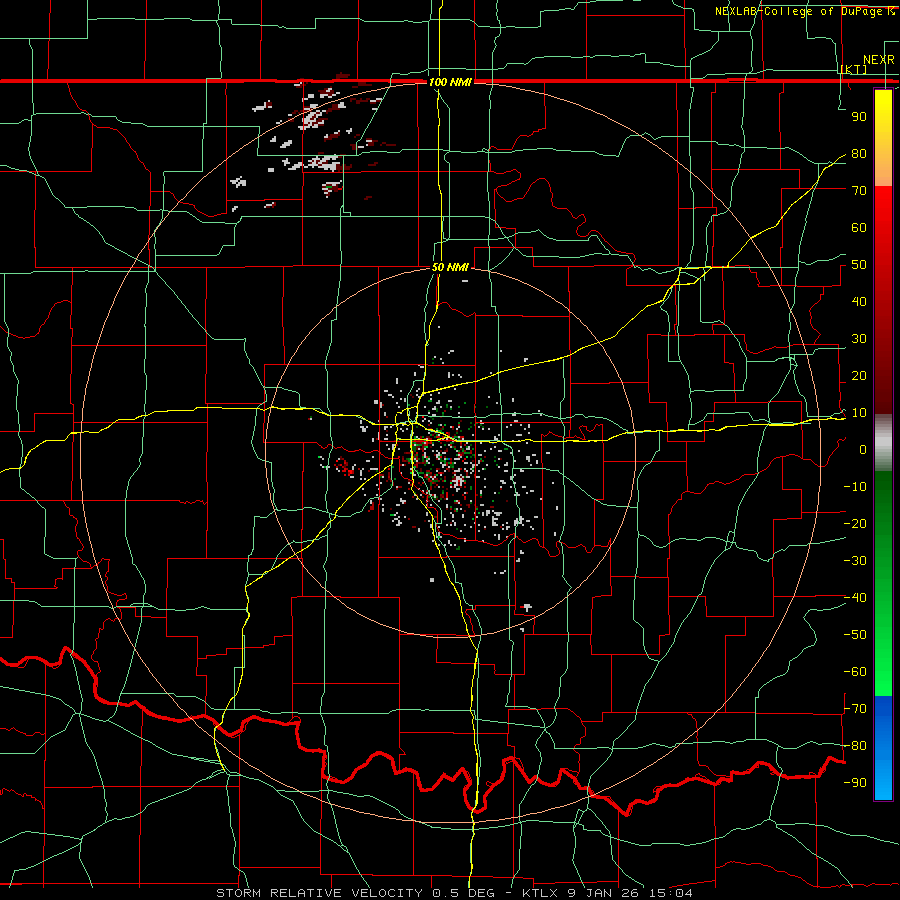900x900 pixels.
Task: Click the -70 value on velocity scale
Action: click(x=855, y=709)
